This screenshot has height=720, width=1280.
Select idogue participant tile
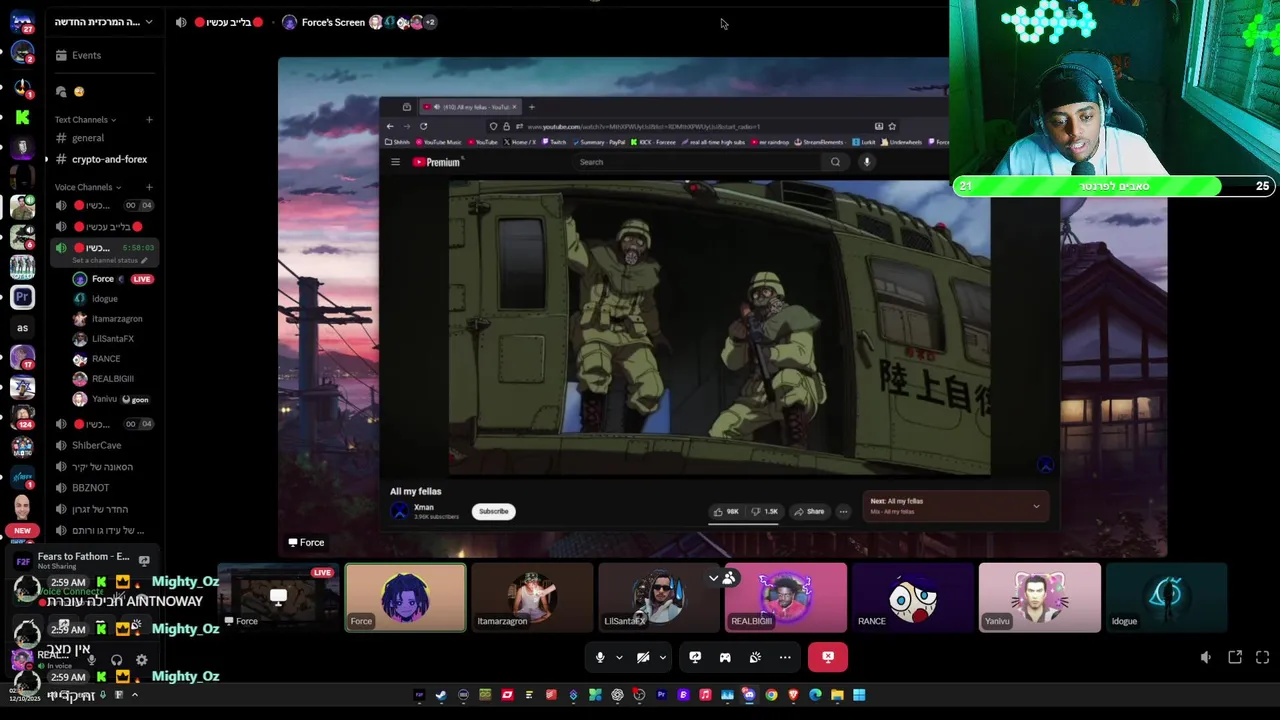(x=1166, y=598)
